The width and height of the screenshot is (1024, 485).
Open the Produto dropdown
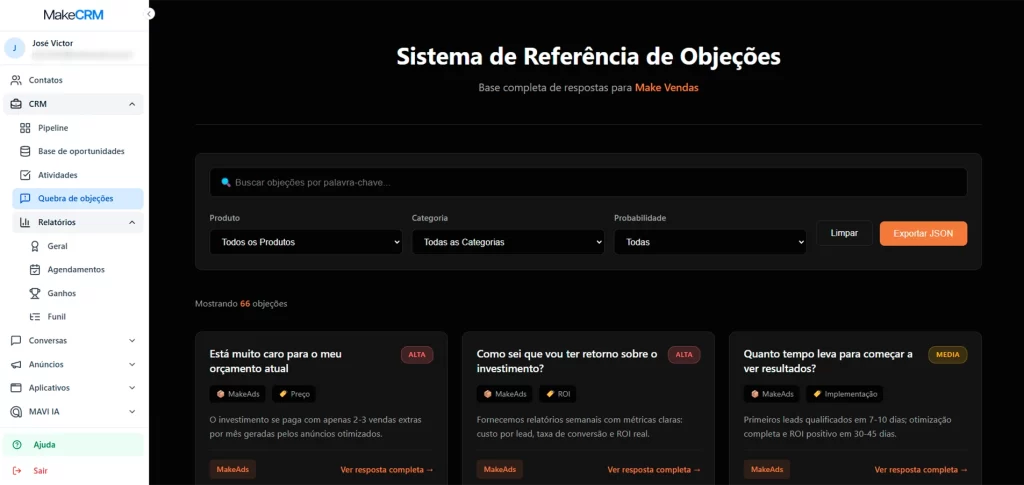[305, 242]
